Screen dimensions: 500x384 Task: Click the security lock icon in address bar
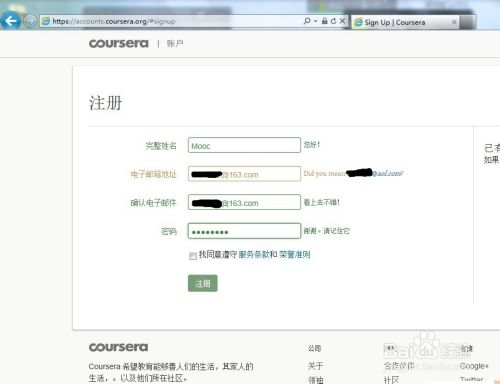coord(325,21)
